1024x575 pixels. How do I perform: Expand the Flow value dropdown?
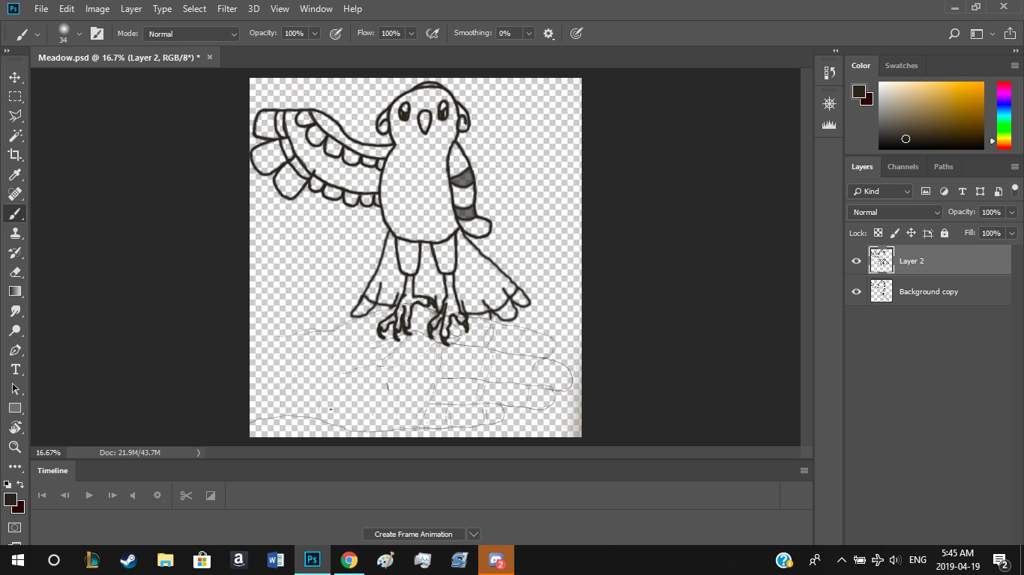click(411, 33)
